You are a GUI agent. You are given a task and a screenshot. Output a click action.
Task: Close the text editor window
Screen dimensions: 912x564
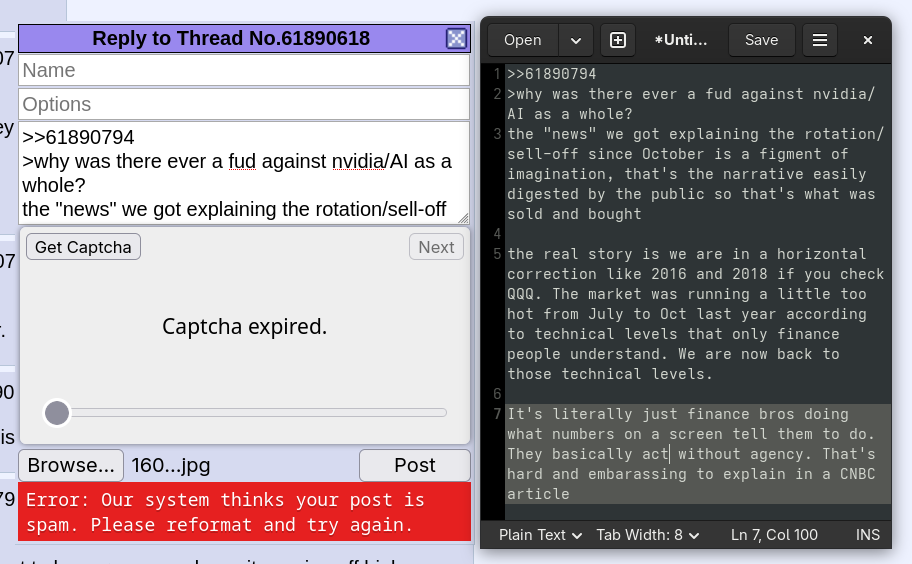[868, 40]
